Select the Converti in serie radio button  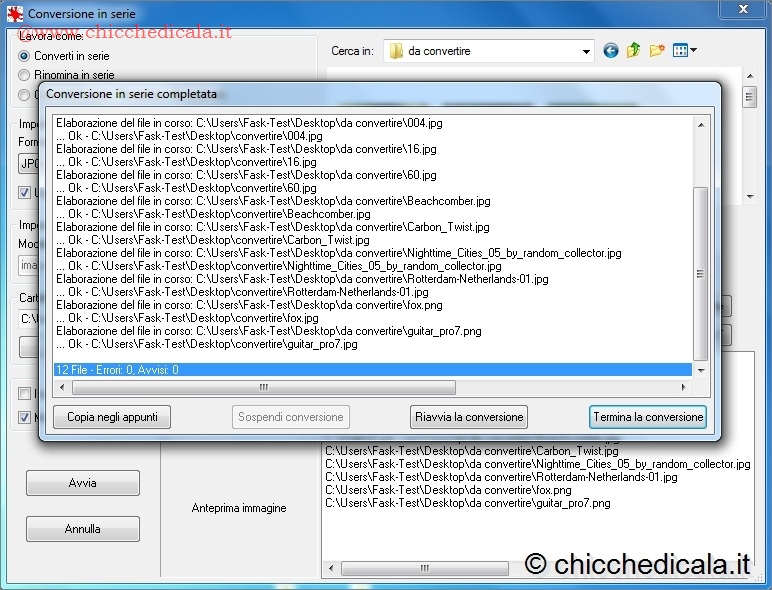coord(25,56)
